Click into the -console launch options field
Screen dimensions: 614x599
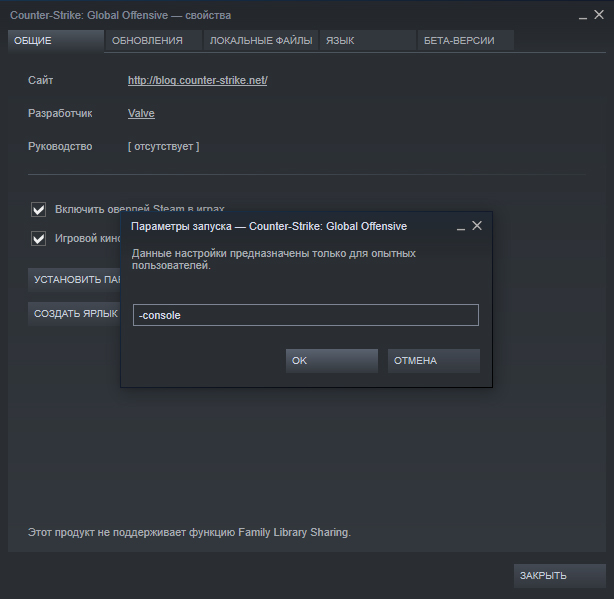pyautogui.click(x=306, y=315)
